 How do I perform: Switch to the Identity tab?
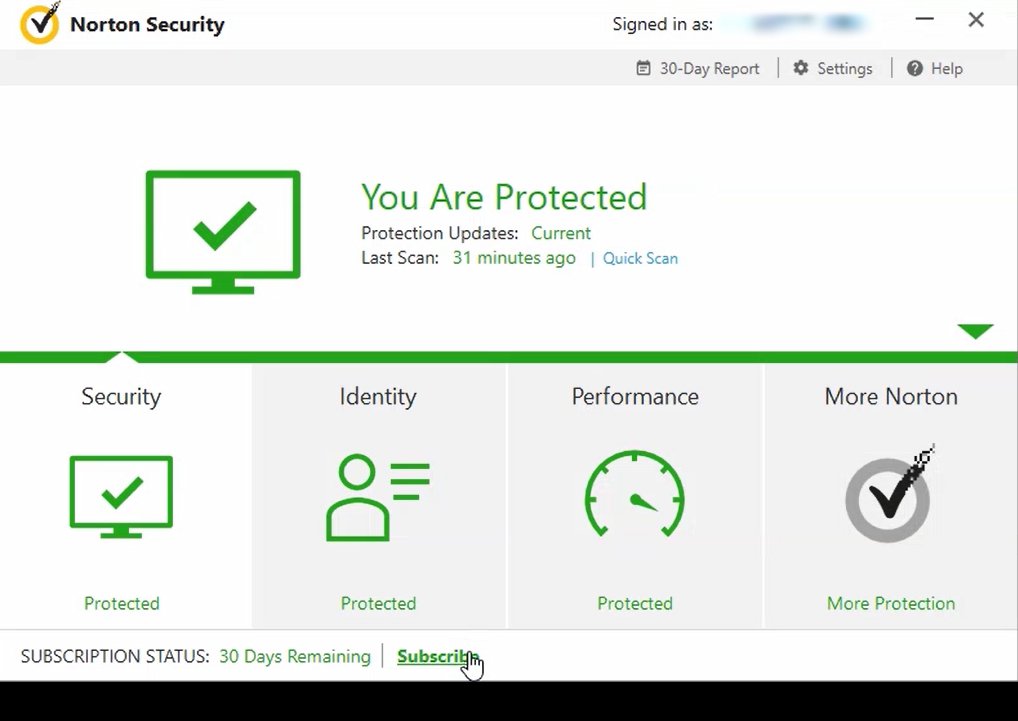pos(377,396)
